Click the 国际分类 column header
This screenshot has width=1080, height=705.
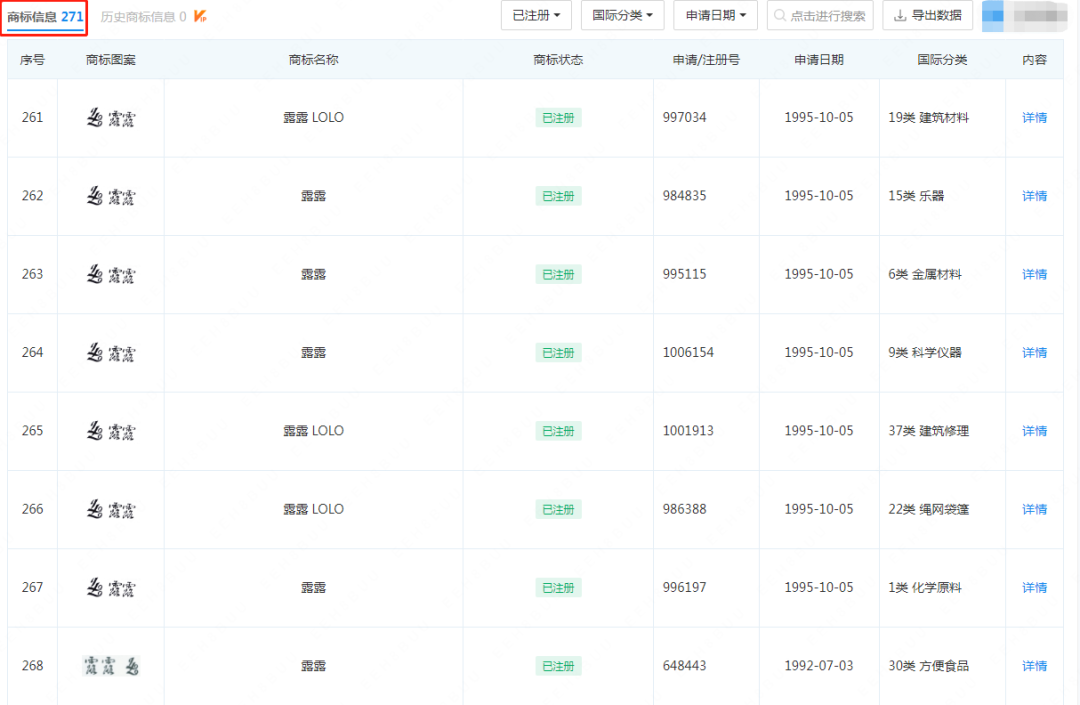pyautogui.click(x=942, y=60)
